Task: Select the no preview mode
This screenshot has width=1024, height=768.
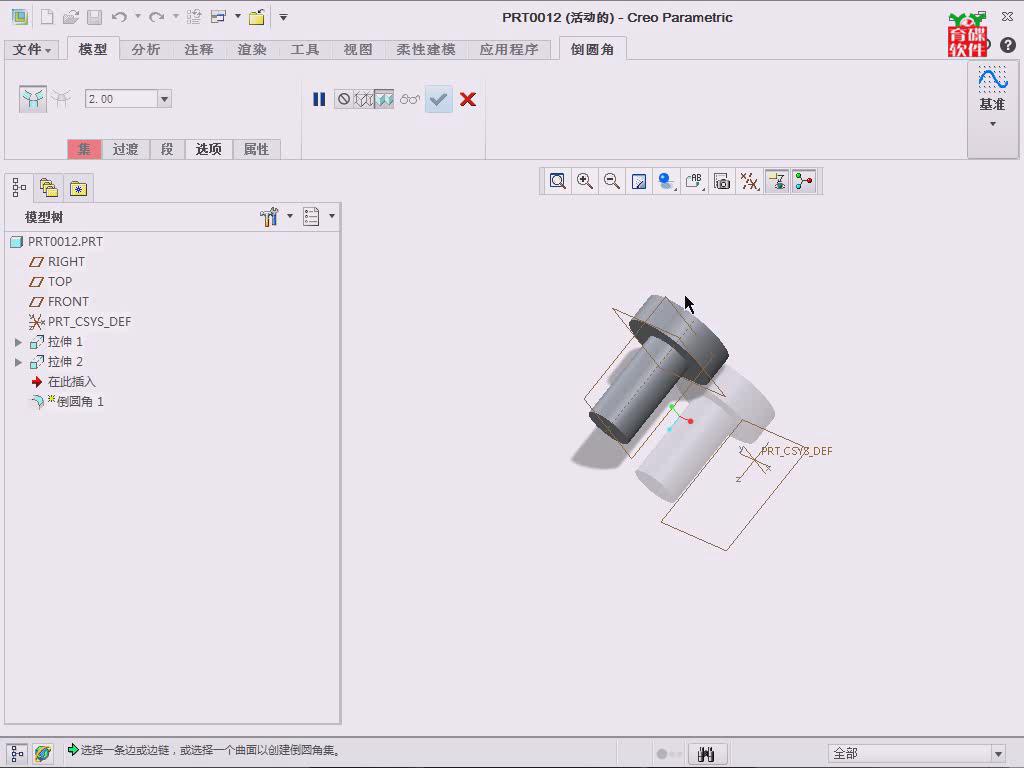Action: pos(344,99)
